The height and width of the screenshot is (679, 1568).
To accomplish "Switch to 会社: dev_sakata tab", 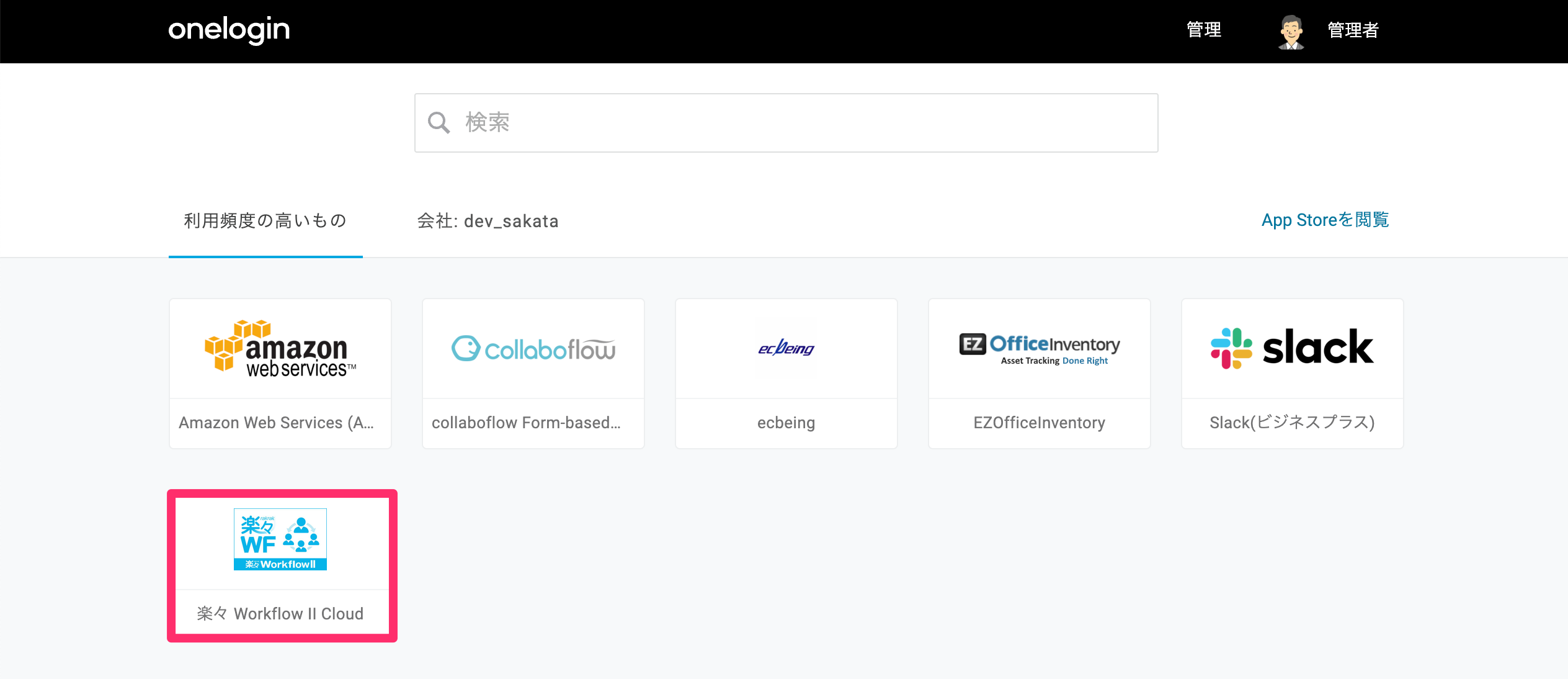I will click(488, 221).
